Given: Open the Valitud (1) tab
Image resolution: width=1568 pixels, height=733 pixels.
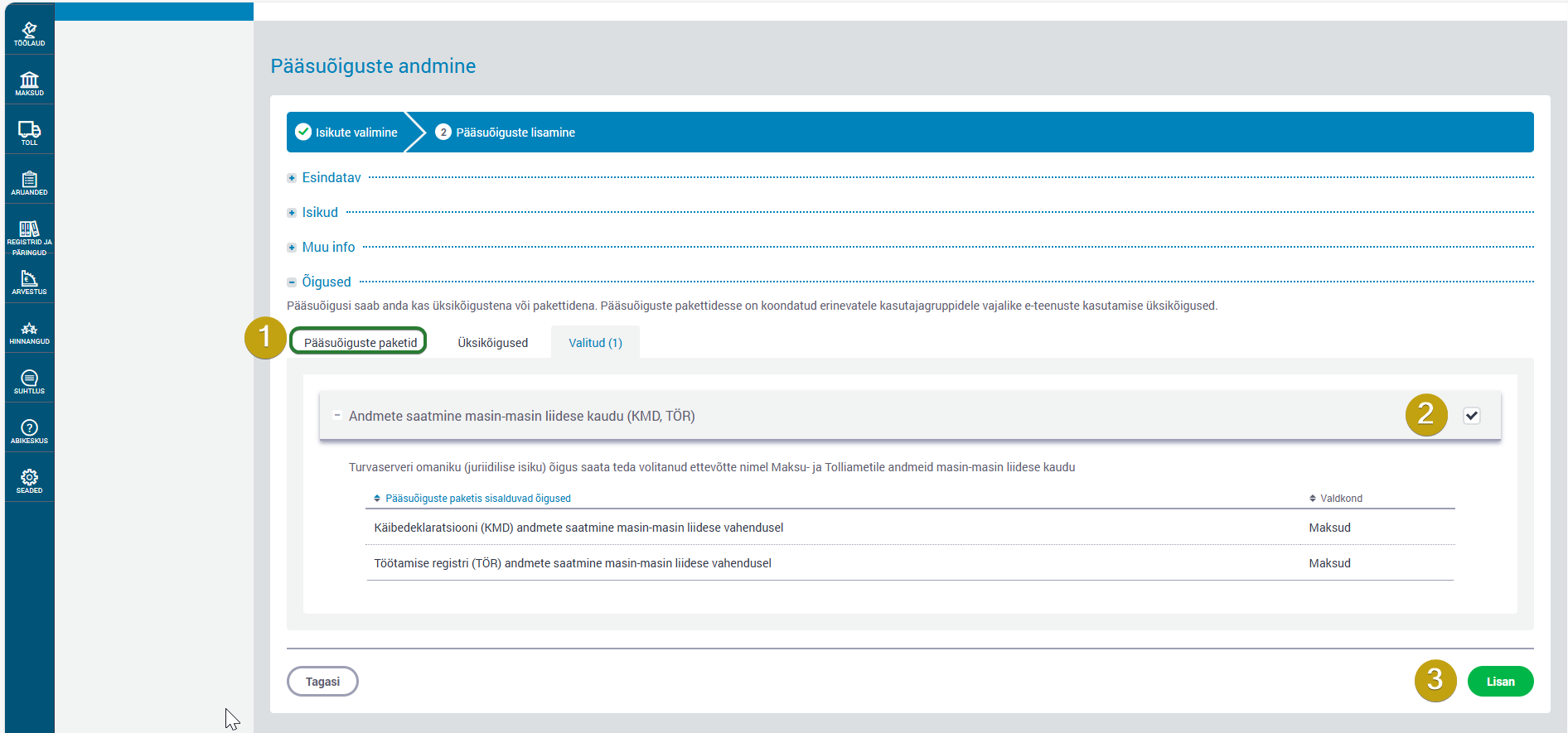Looking at the screenshot, I should click(595, 343).
